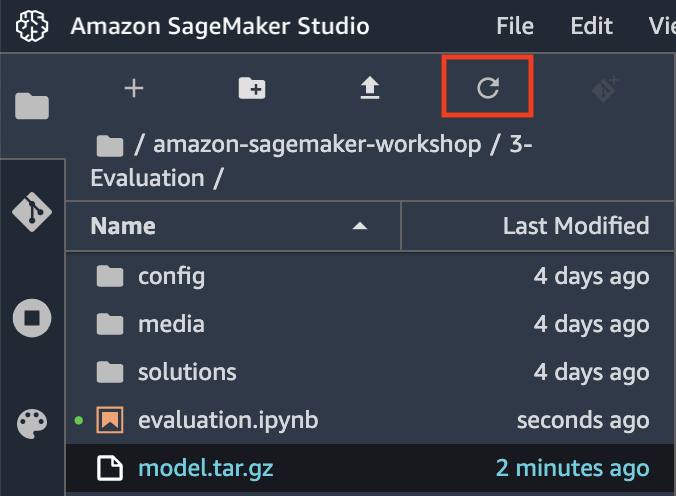Screen dimensions: 676x496
Task: Click the upload files arrow icon
Action: [370, 88]
